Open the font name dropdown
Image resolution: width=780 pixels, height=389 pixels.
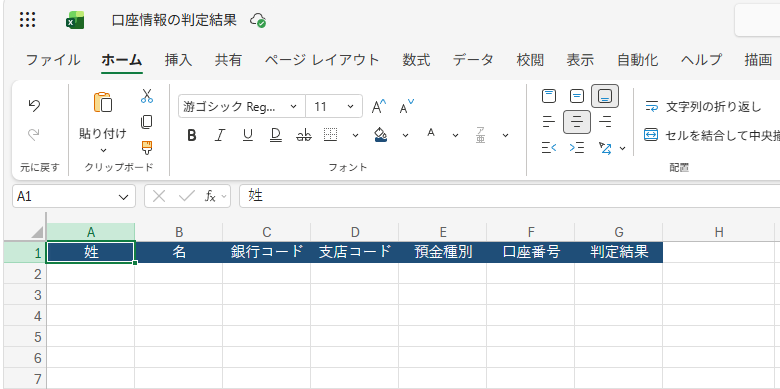coord(293,106)
